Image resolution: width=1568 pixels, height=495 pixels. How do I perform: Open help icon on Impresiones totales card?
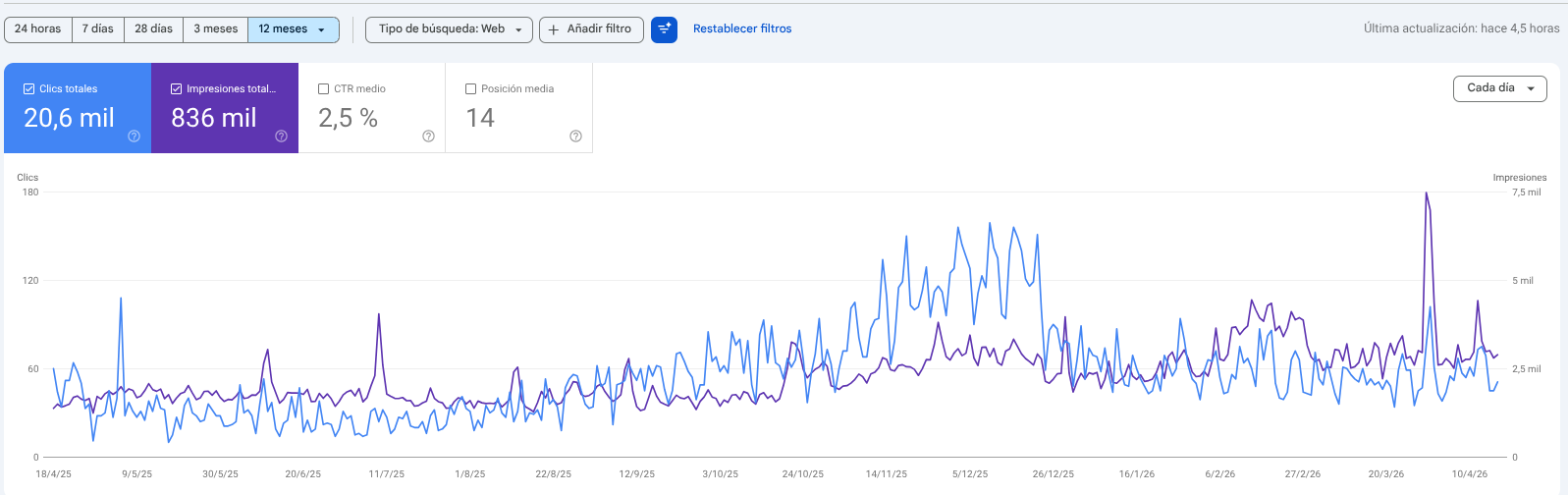(x=281, y=137)
